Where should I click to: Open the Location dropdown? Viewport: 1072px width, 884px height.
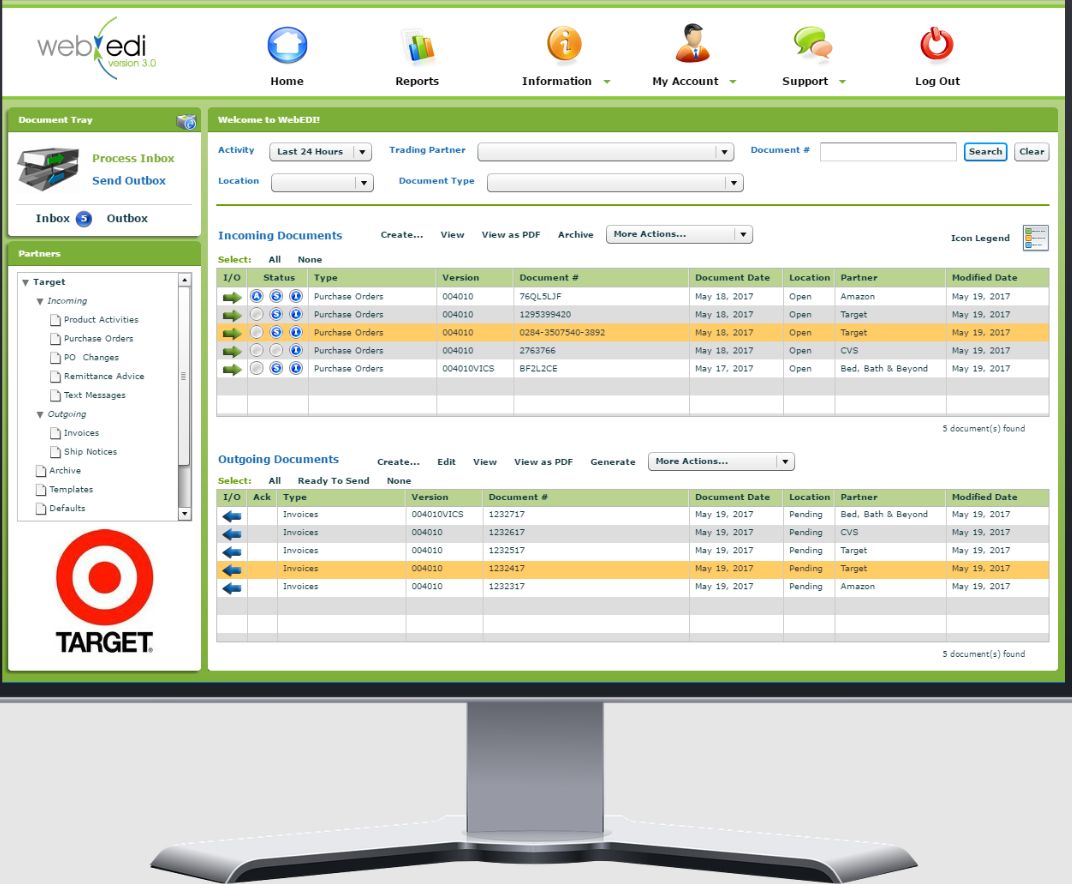click(322, 183)
